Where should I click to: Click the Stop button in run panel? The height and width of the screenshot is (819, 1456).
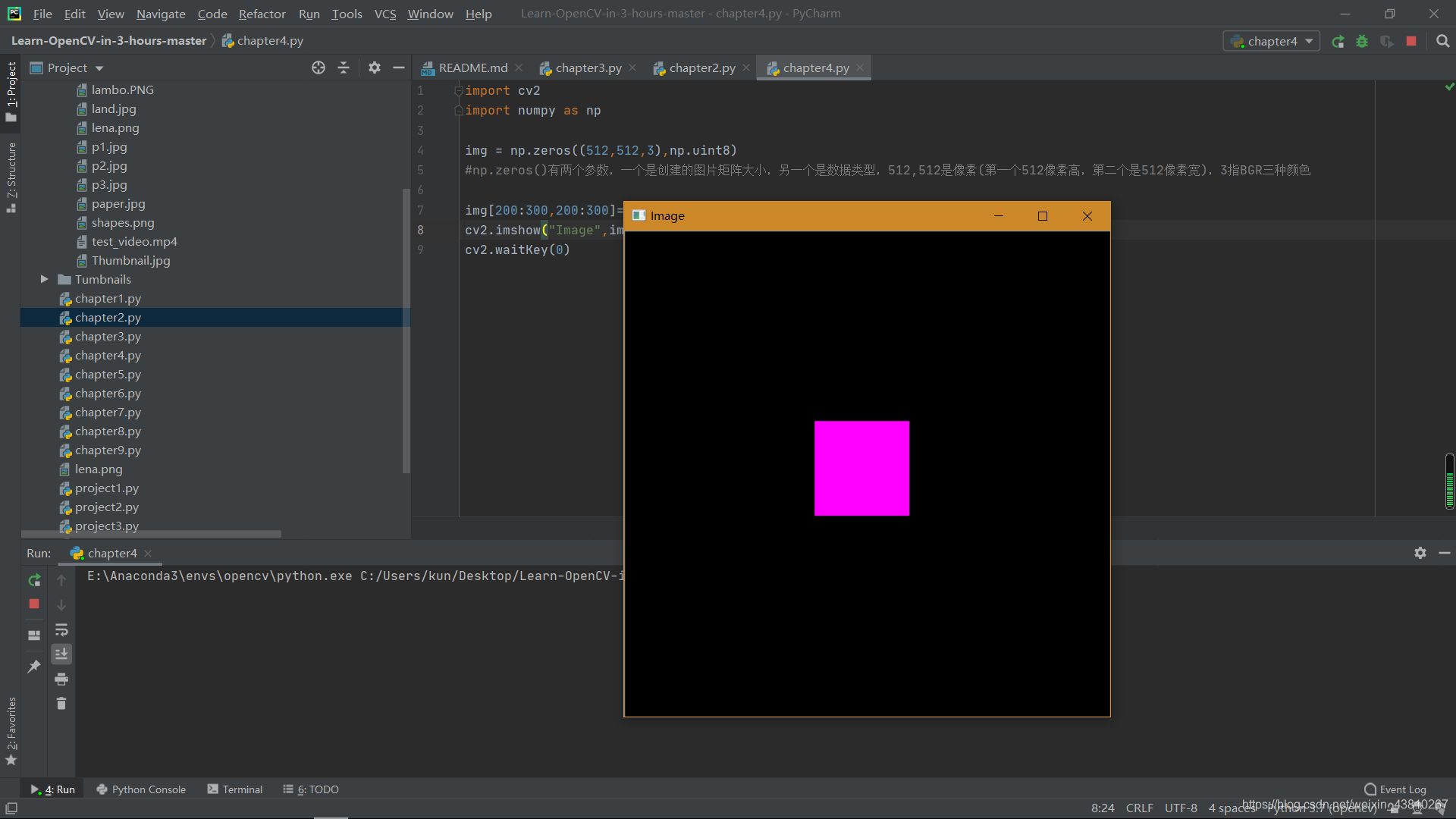(34, 603)
